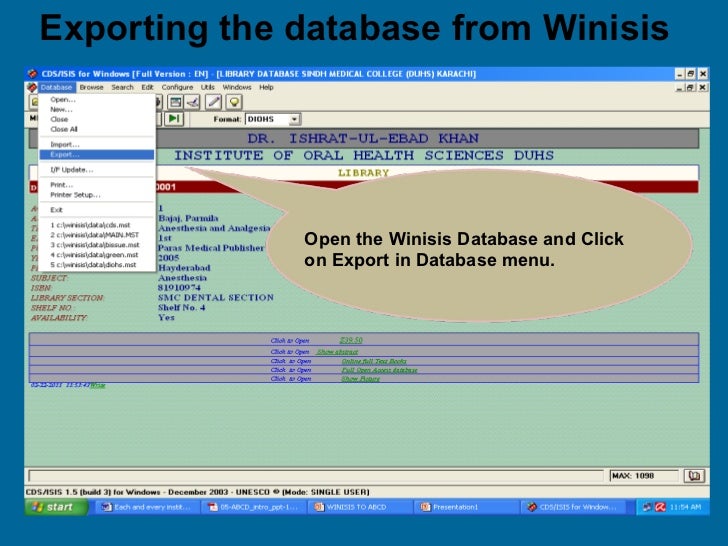Switch to 05-ABCD_intro_ppt taskbar item
The width and height of the screenshot is (728, 546).
254,507
